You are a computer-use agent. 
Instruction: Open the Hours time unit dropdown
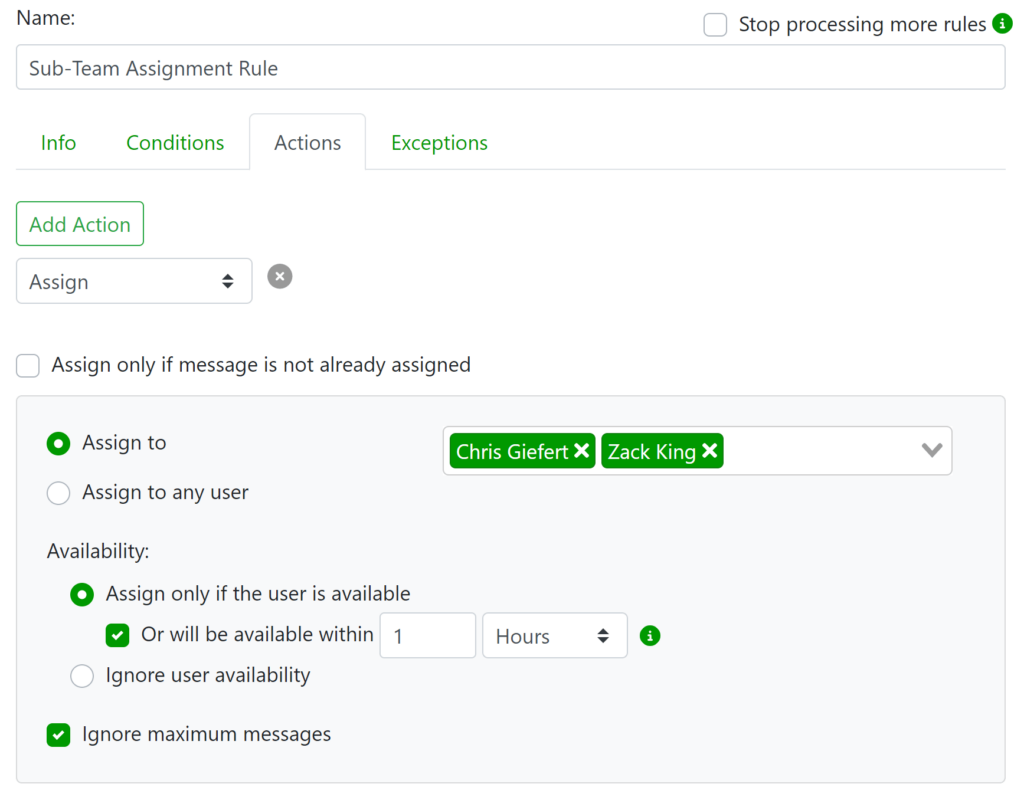[554, 636]
